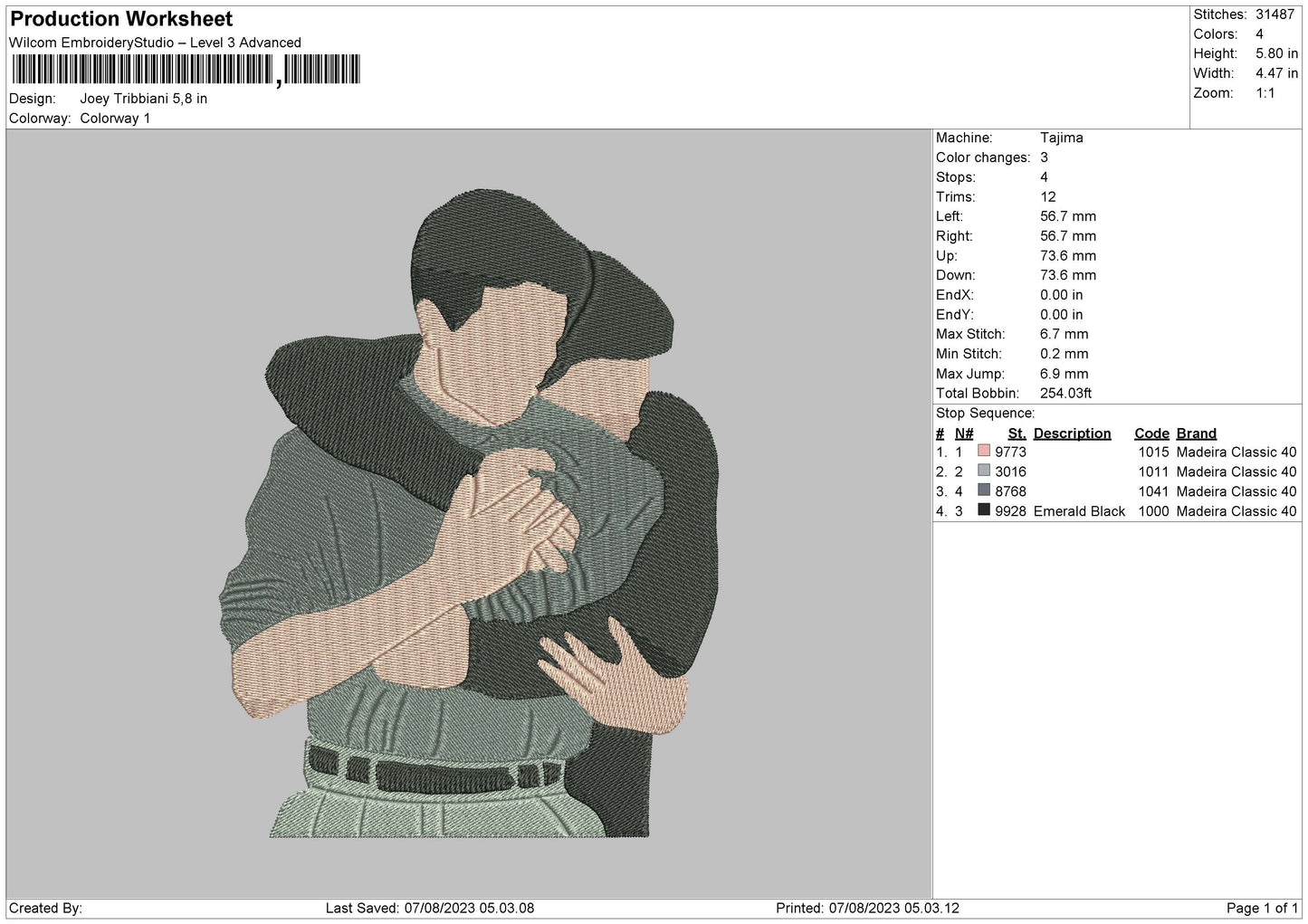
Task: Click the barcode under the software name
Action: tap(186, 70)
